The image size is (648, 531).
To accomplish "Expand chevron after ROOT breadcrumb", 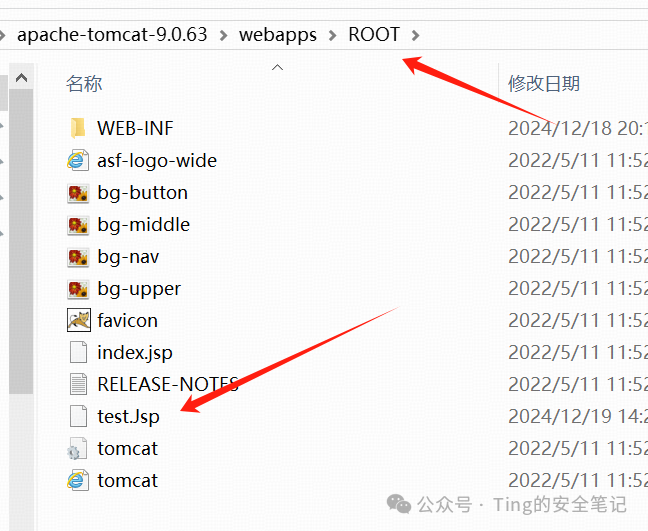I will point(415,36).
